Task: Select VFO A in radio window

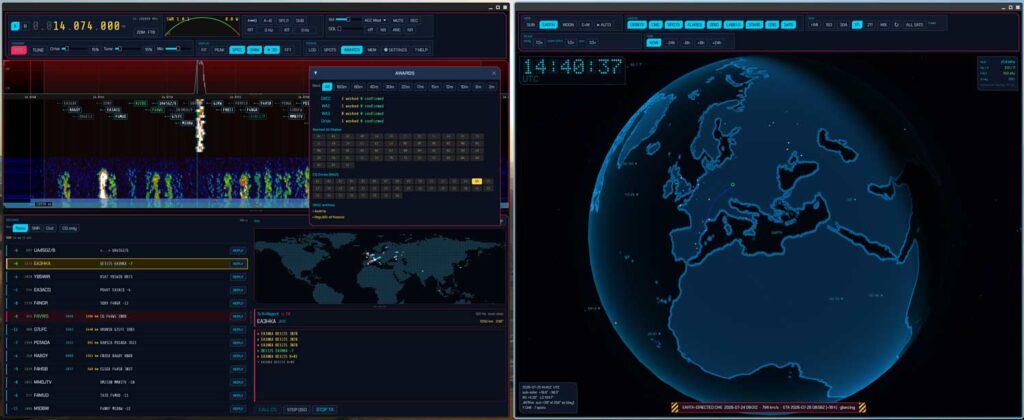Action: (x=15, y=26)
